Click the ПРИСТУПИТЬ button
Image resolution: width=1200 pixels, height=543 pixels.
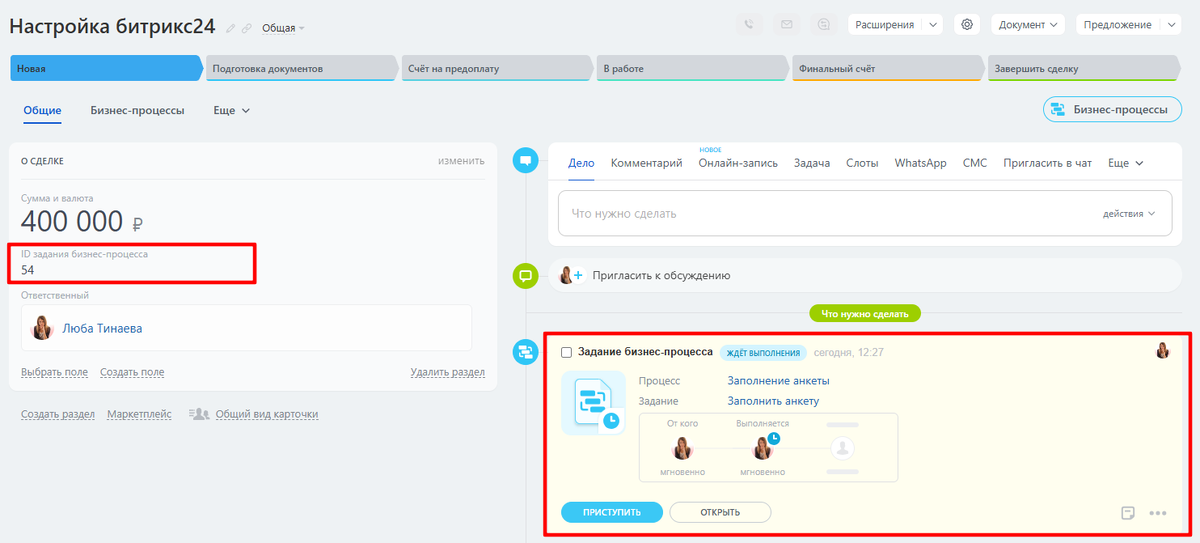click(x=612, y=513)
